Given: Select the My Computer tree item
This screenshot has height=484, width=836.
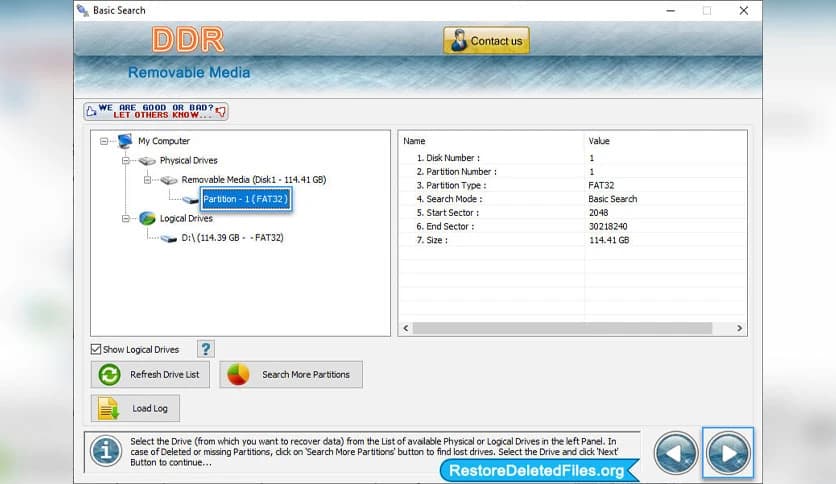Looking at the screenshot, I should (x=164, y=141).
